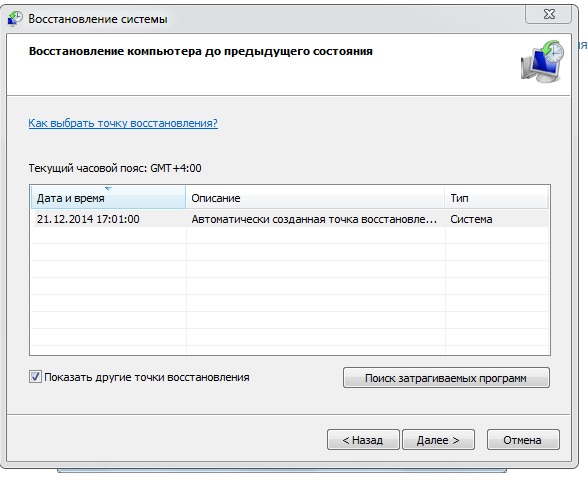Click the sort arrow above 'Дата и время'
The image size is (588, 482).
tap(108, 189)
